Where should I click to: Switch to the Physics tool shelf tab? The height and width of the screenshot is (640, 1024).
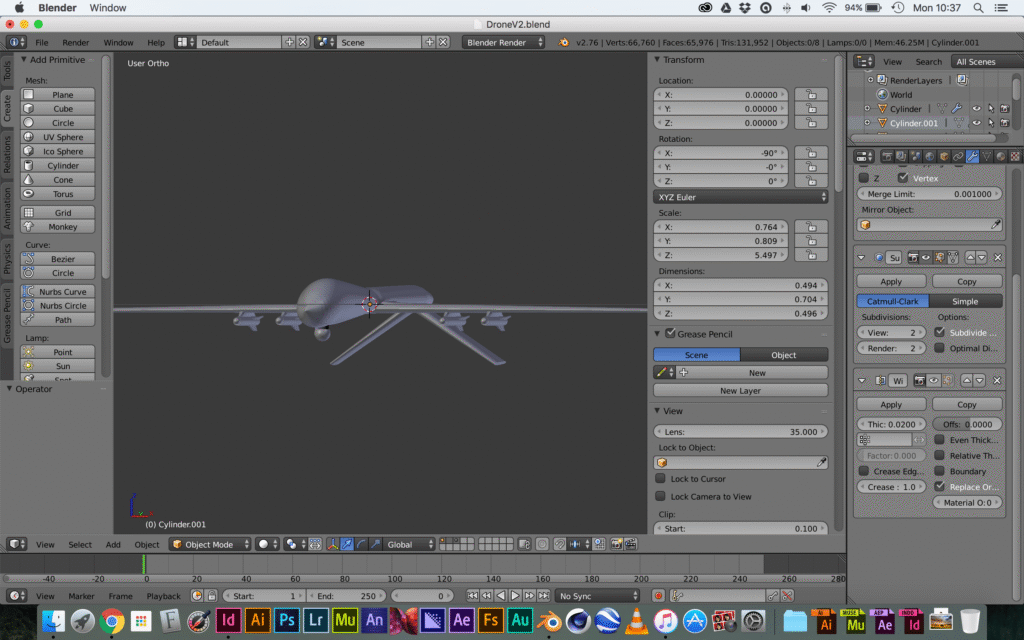pyautogui.click(x=7, y=257)
